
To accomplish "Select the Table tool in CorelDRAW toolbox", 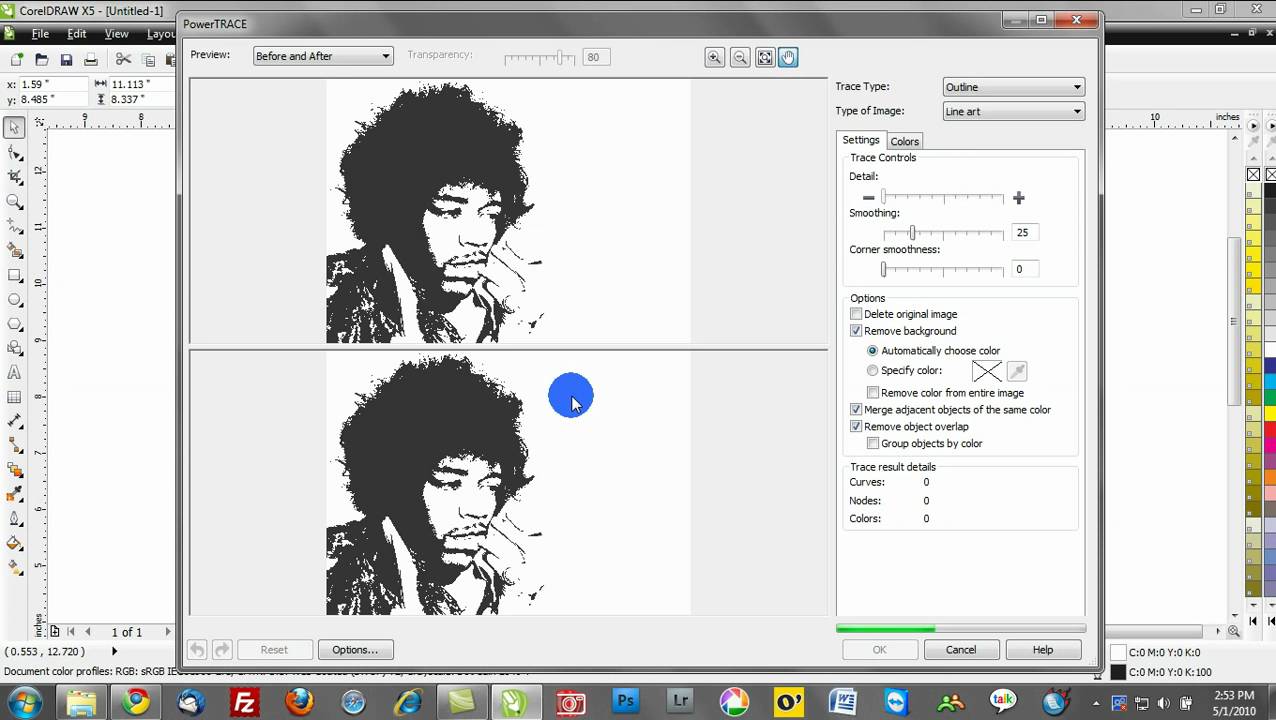I will tap(14, 397).
